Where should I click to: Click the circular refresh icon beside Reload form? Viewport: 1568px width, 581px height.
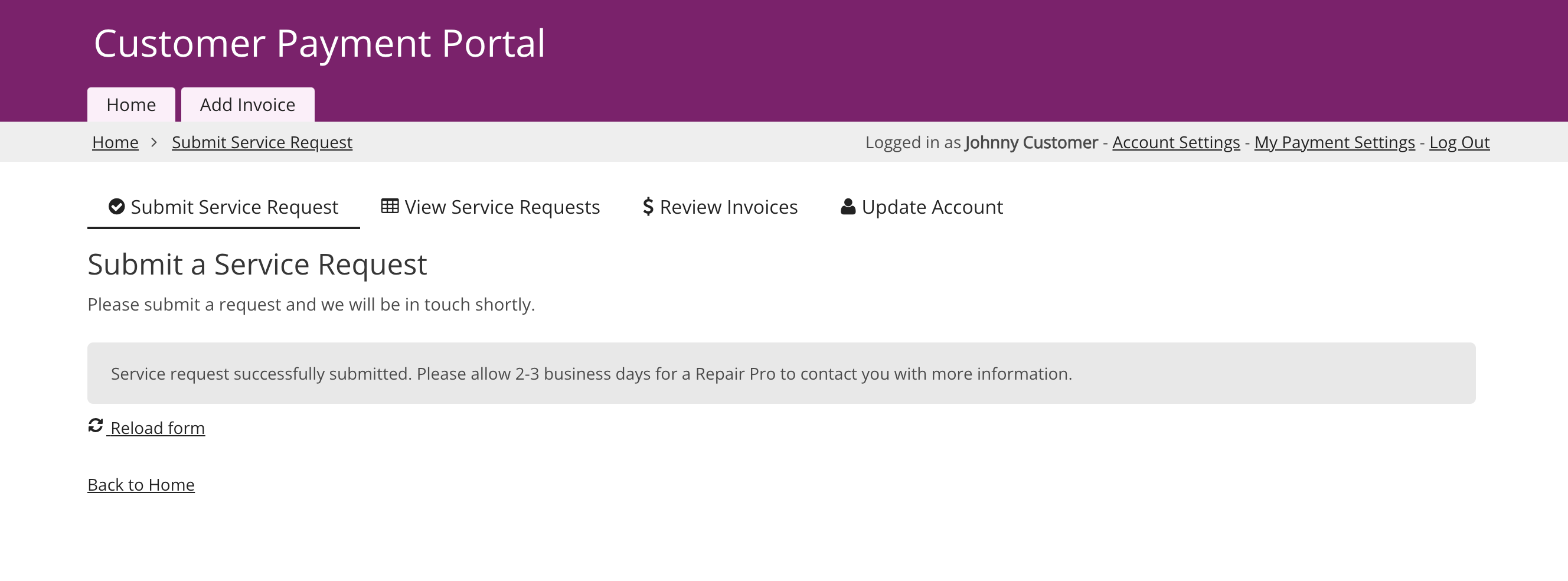tap(96, 425)
